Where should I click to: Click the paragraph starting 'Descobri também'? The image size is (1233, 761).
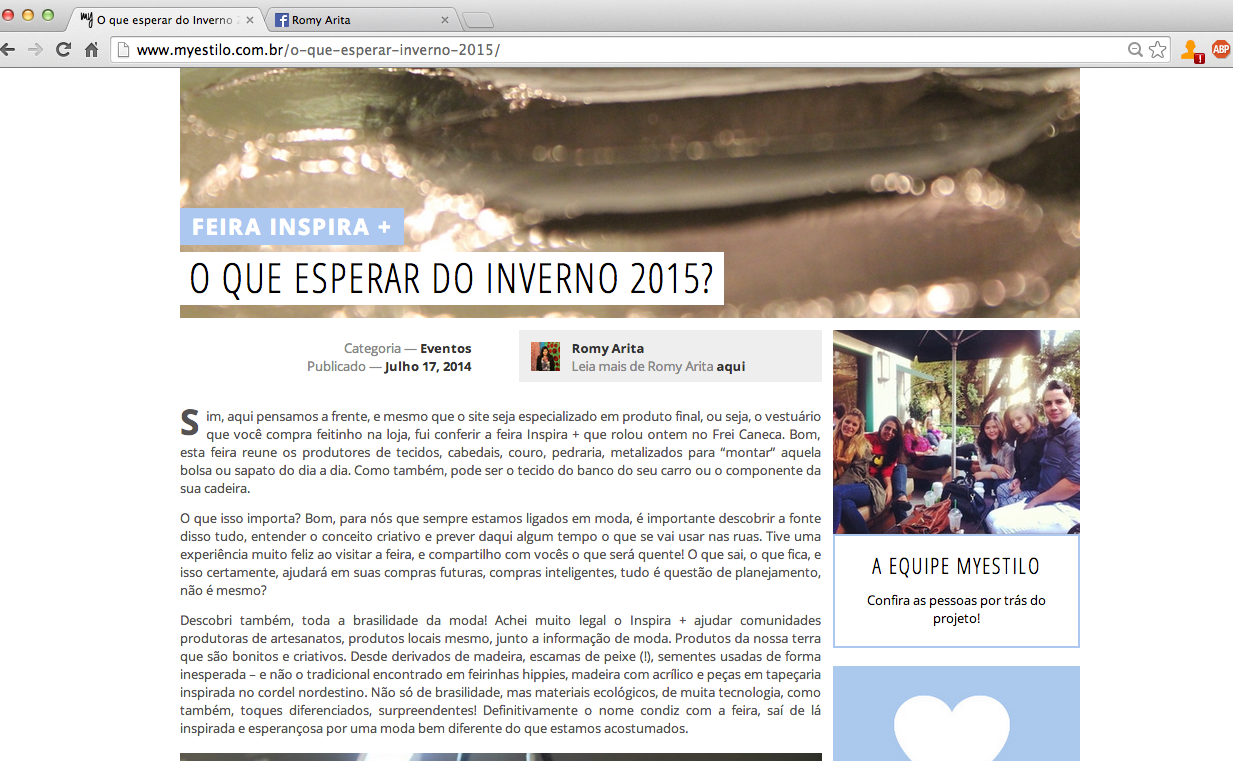click(x=500, y=674)
